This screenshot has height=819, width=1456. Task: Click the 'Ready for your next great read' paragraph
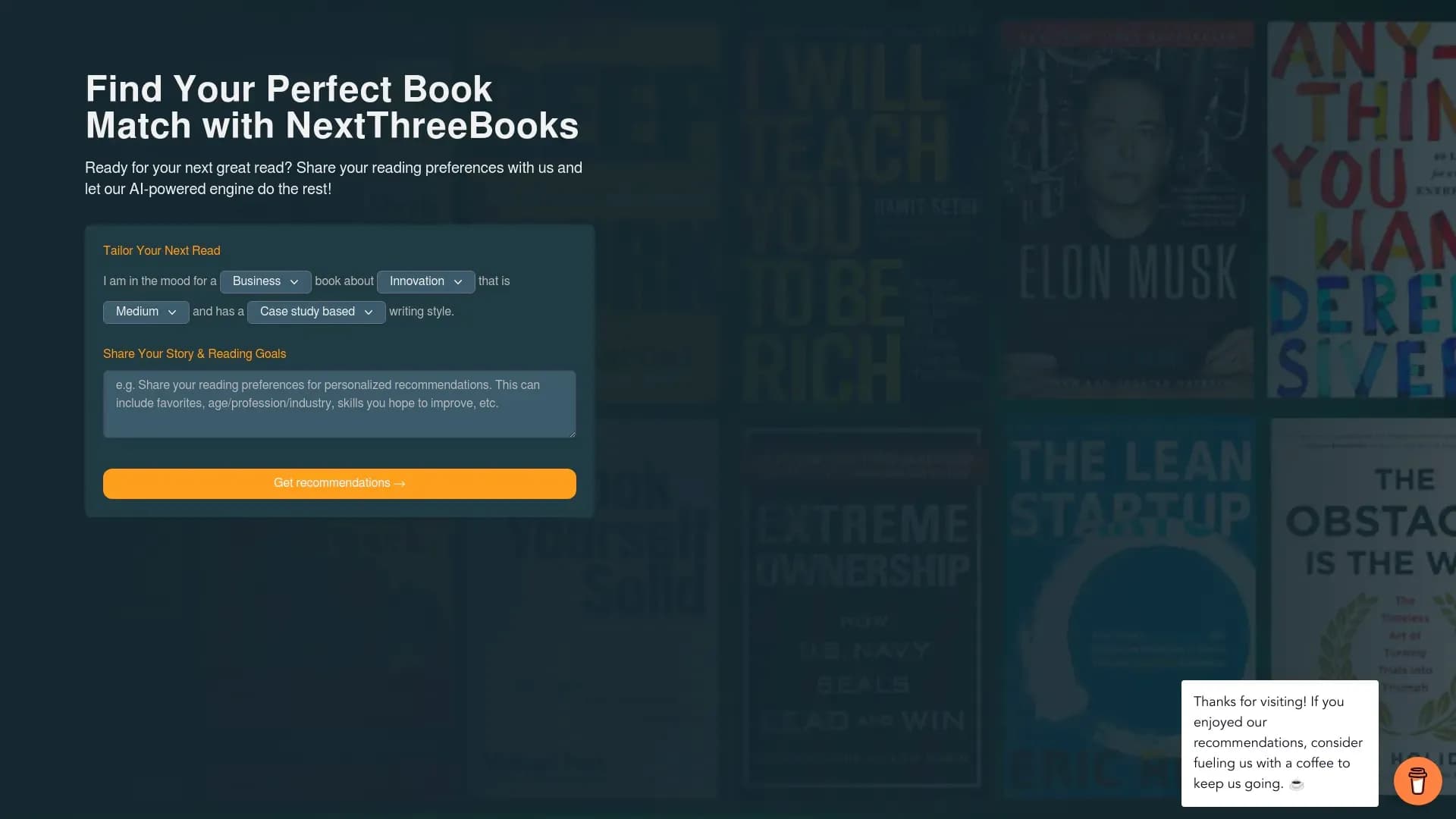(x=334, y=178)
